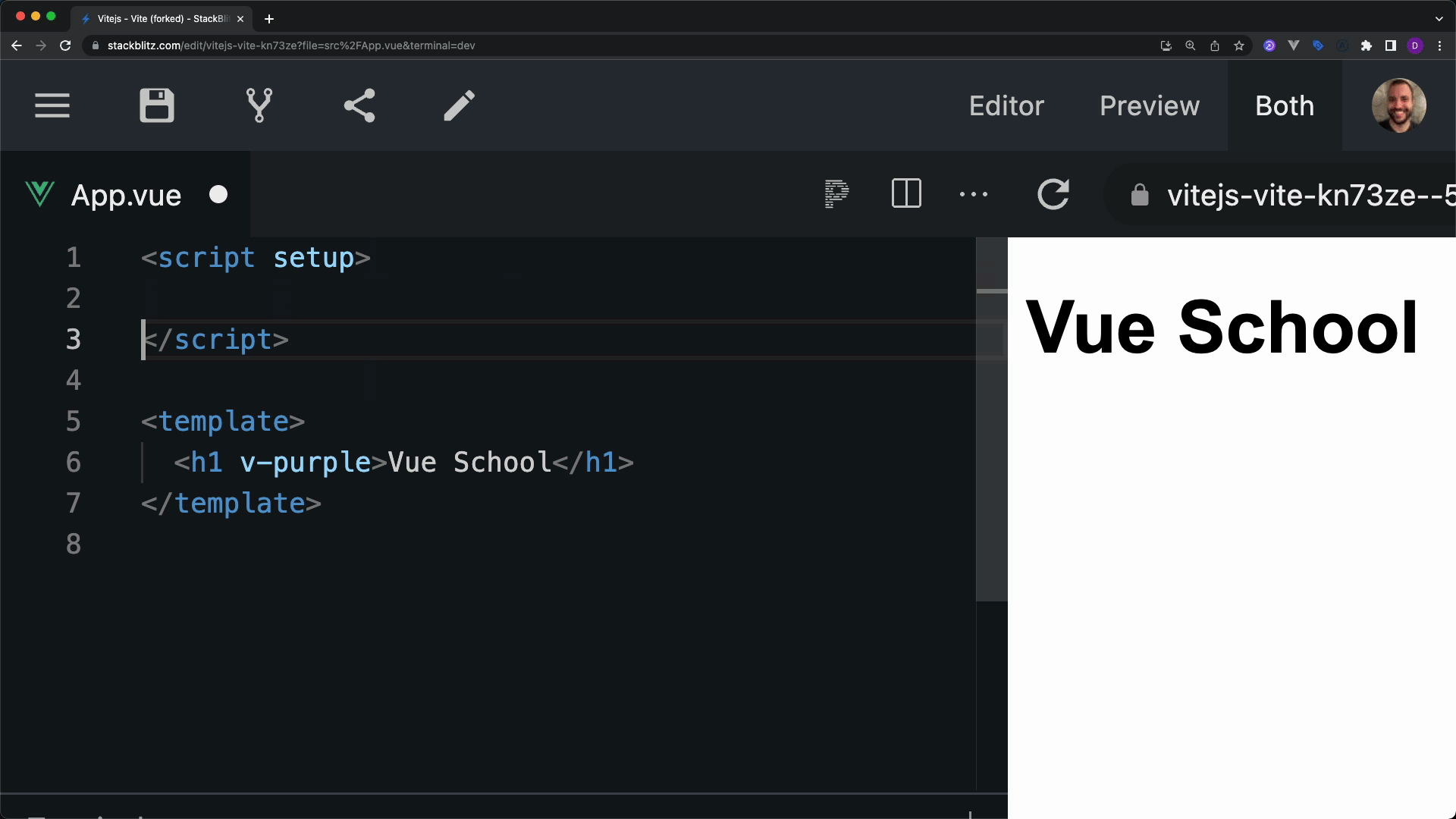Open the StackBlitz hamburger menu

(52, 105)
